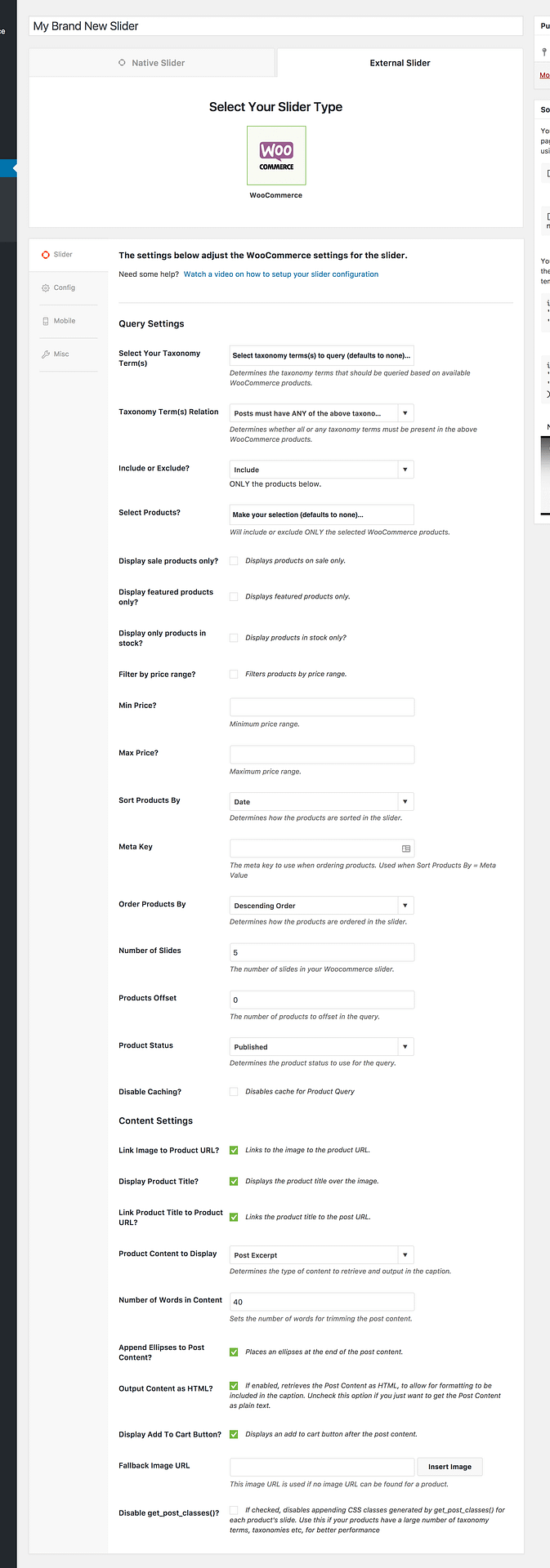Click the Config gear icon
Screen dimensions: 550x1568
click(46, 288)
